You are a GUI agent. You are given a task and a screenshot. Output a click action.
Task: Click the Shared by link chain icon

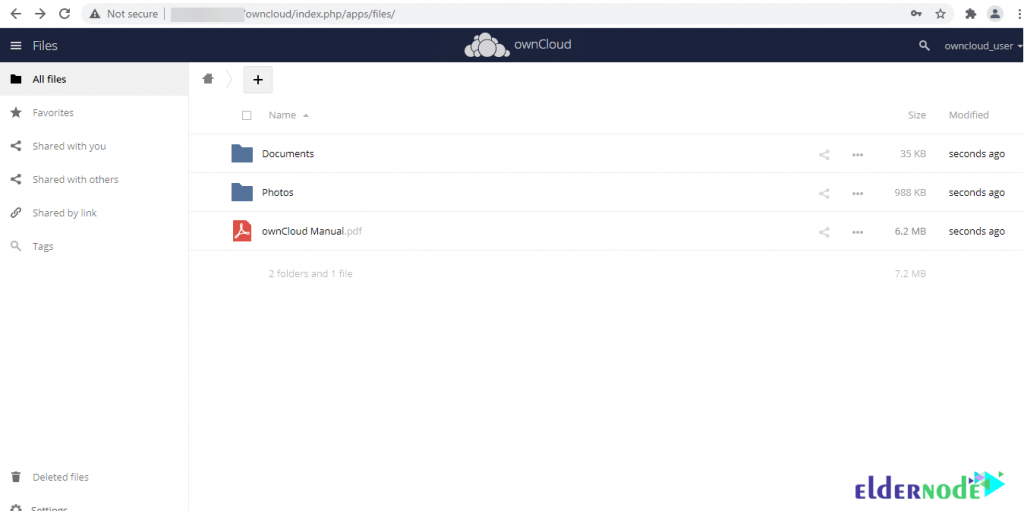click(x=16, y=213)
